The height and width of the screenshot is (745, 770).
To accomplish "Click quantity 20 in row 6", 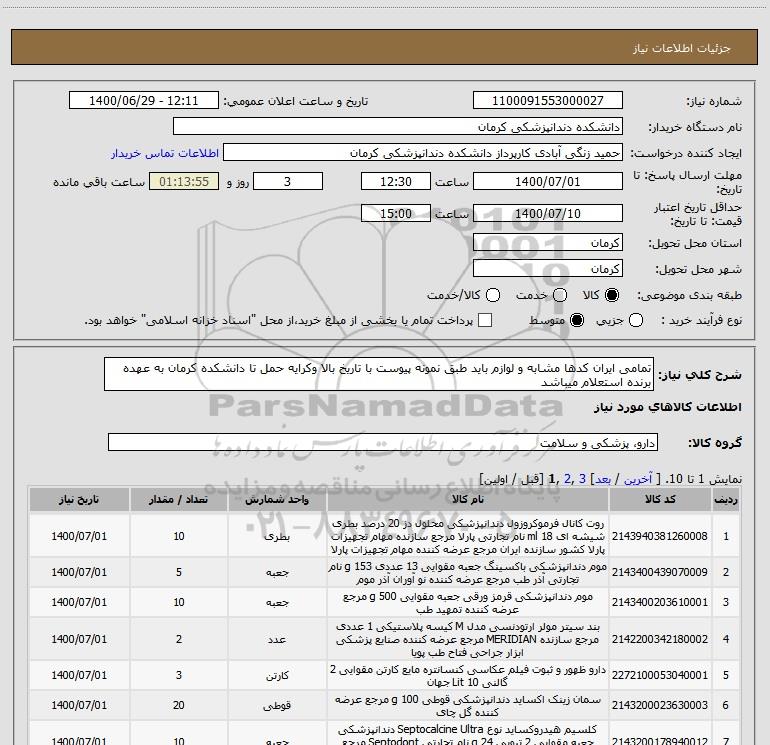I will pos(179,705).
